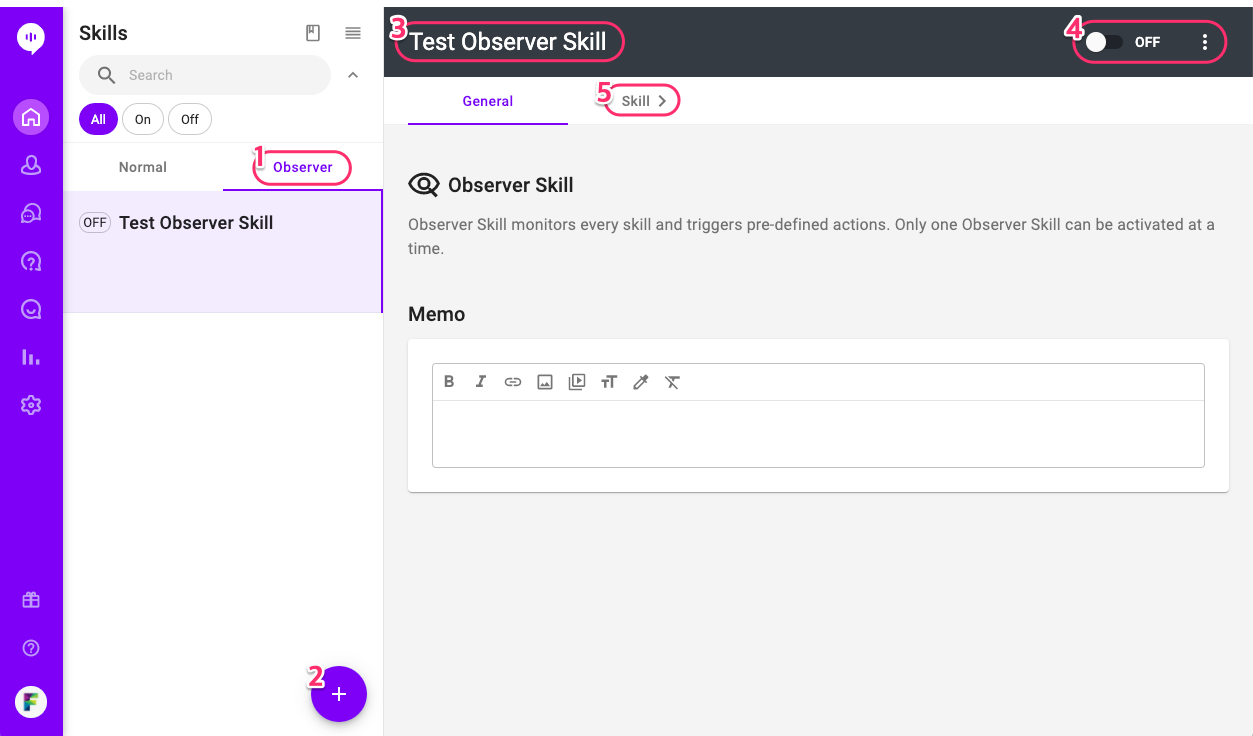Switch to the Normal skills tab
This screenshot has width=1253, height=736.
pos(143,167)
